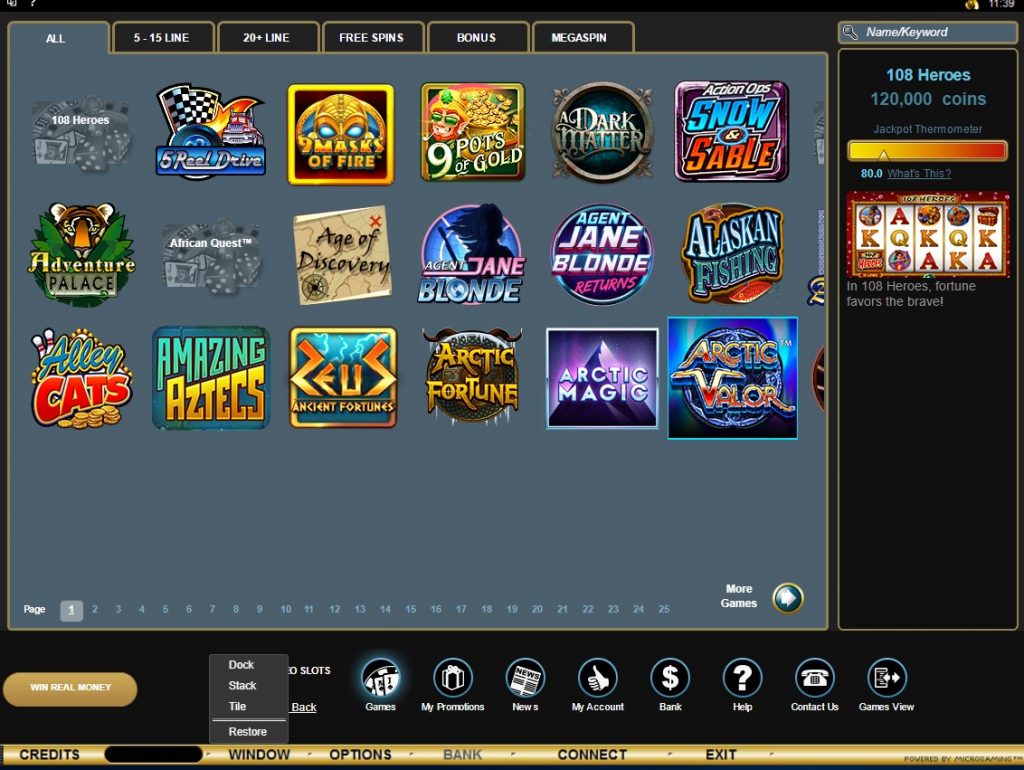Viewport: 1024px width, 770px height.
Task: Choose Tile from the Window menu
Action: click(238, 706)
